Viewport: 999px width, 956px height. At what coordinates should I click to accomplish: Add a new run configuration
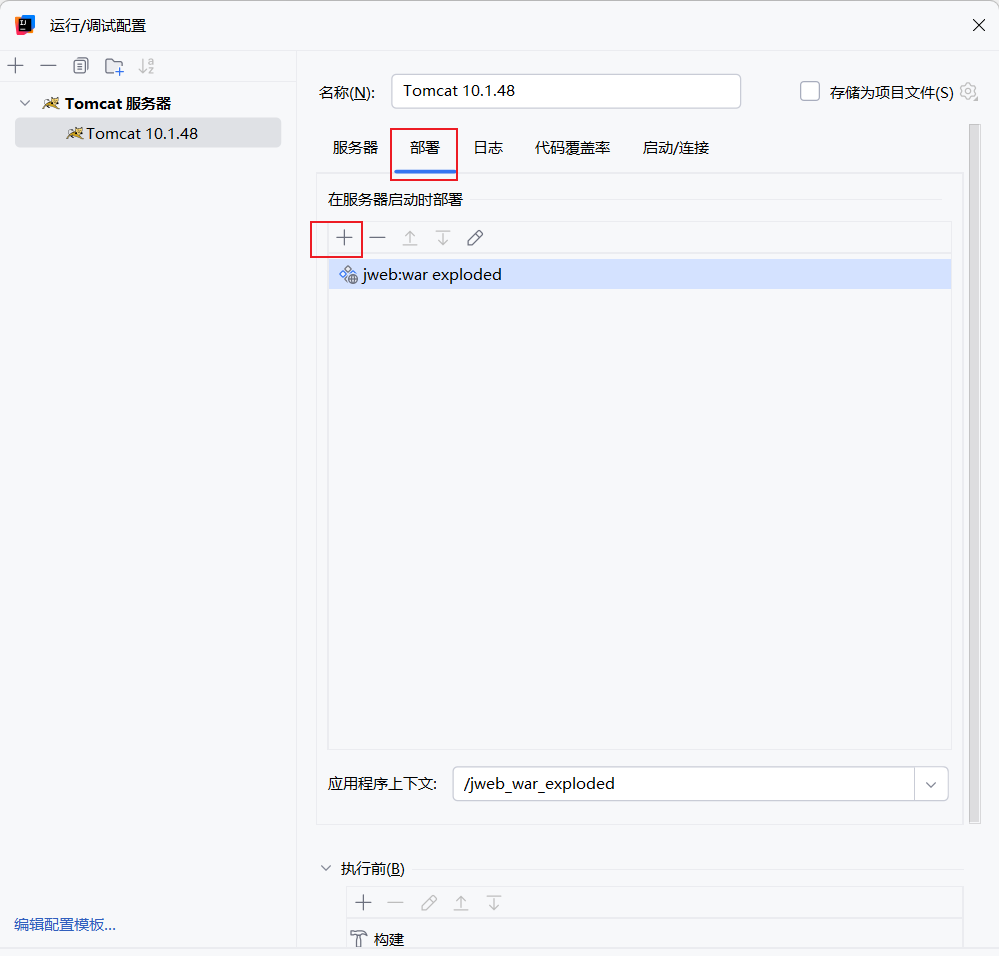15,65
